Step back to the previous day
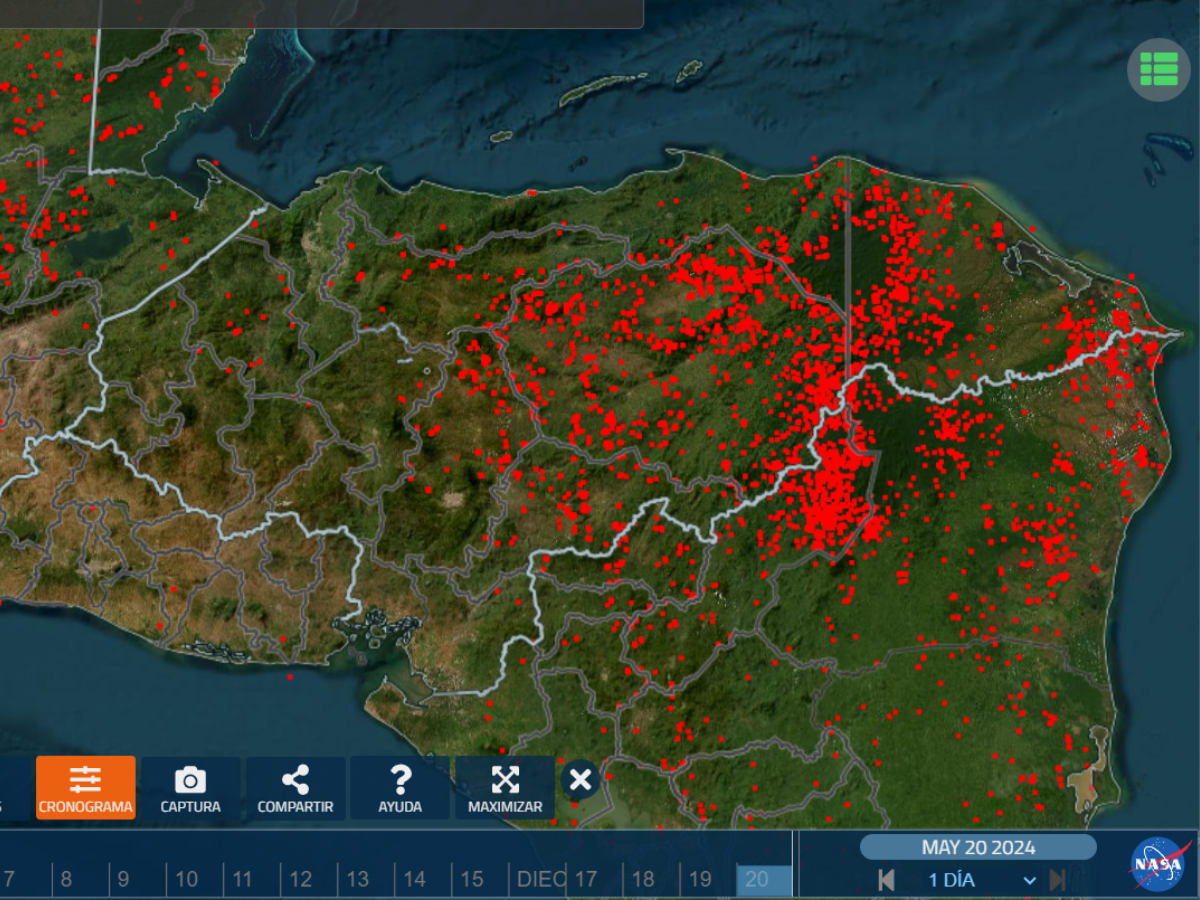The width and height of the screenshot is (1200, 900). [x=886, y=880]
